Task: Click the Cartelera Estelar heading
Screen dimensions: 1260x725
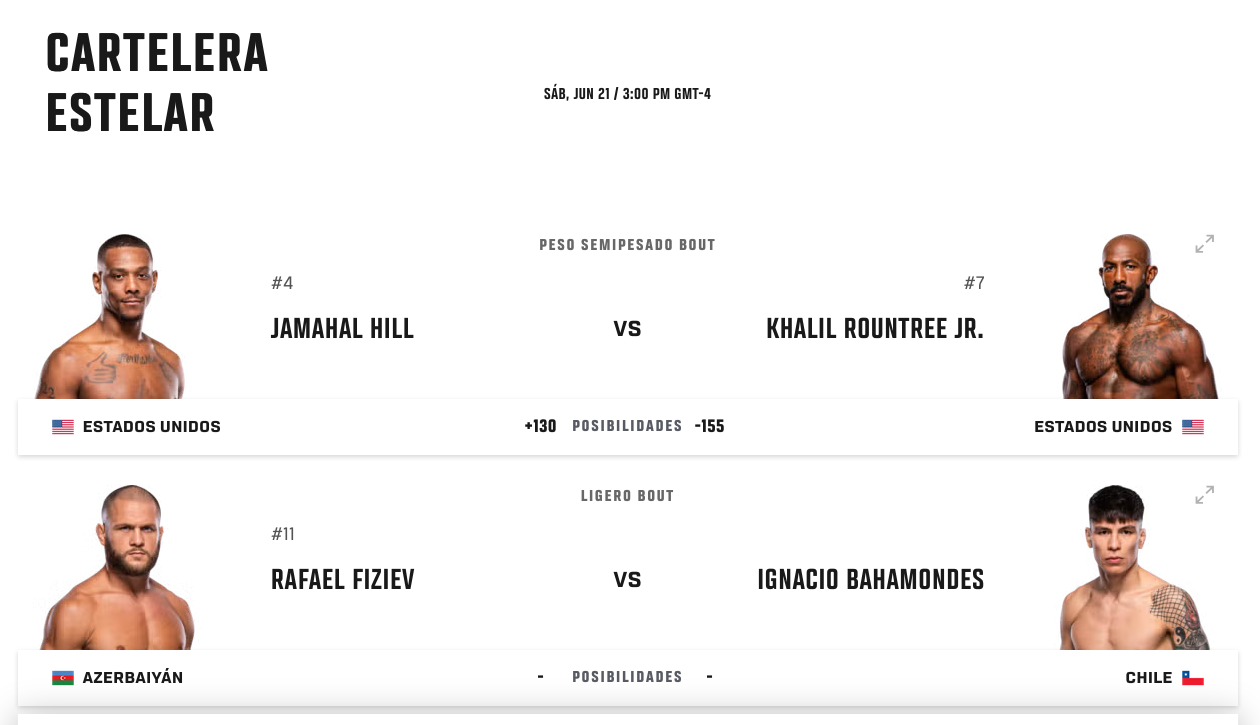Action: click(x=157, y=84)
